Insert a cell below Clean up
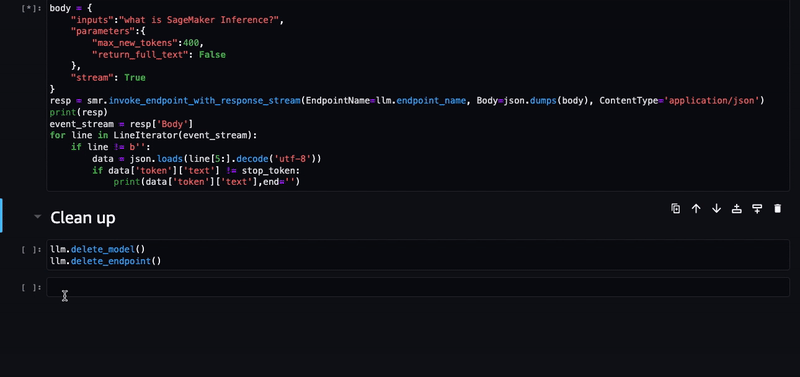Viewport: 800px width, 377px height. pyautogui.click(x=757, y=208)
